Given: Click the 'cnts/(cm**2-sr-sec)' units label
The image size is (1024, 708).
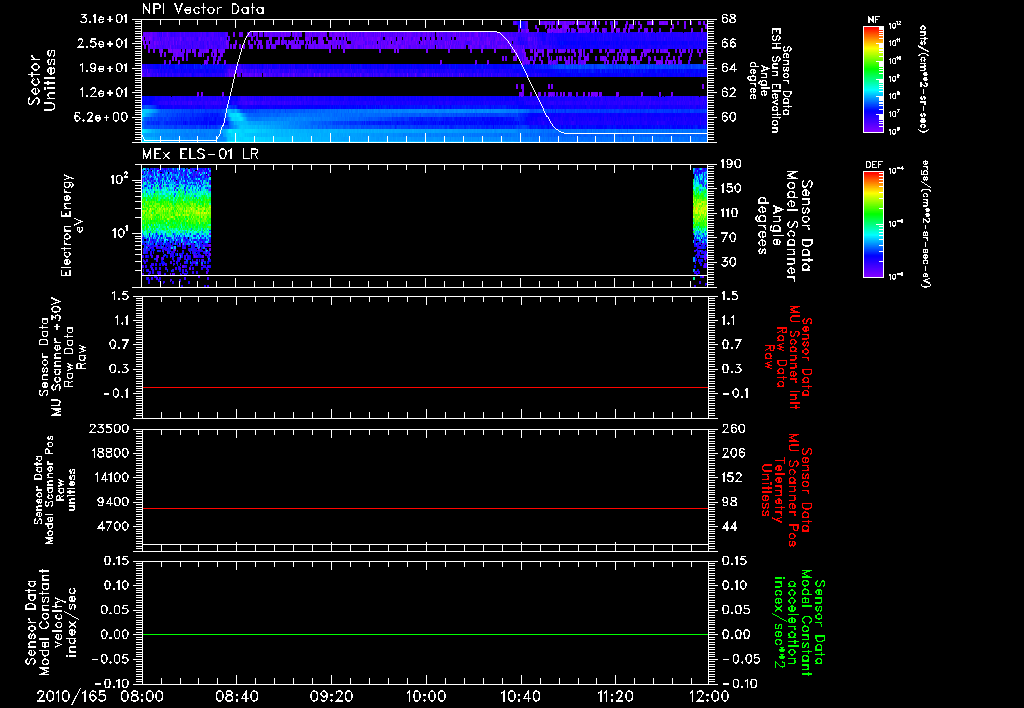Looking at the screenshot, I should pos(923,78).
